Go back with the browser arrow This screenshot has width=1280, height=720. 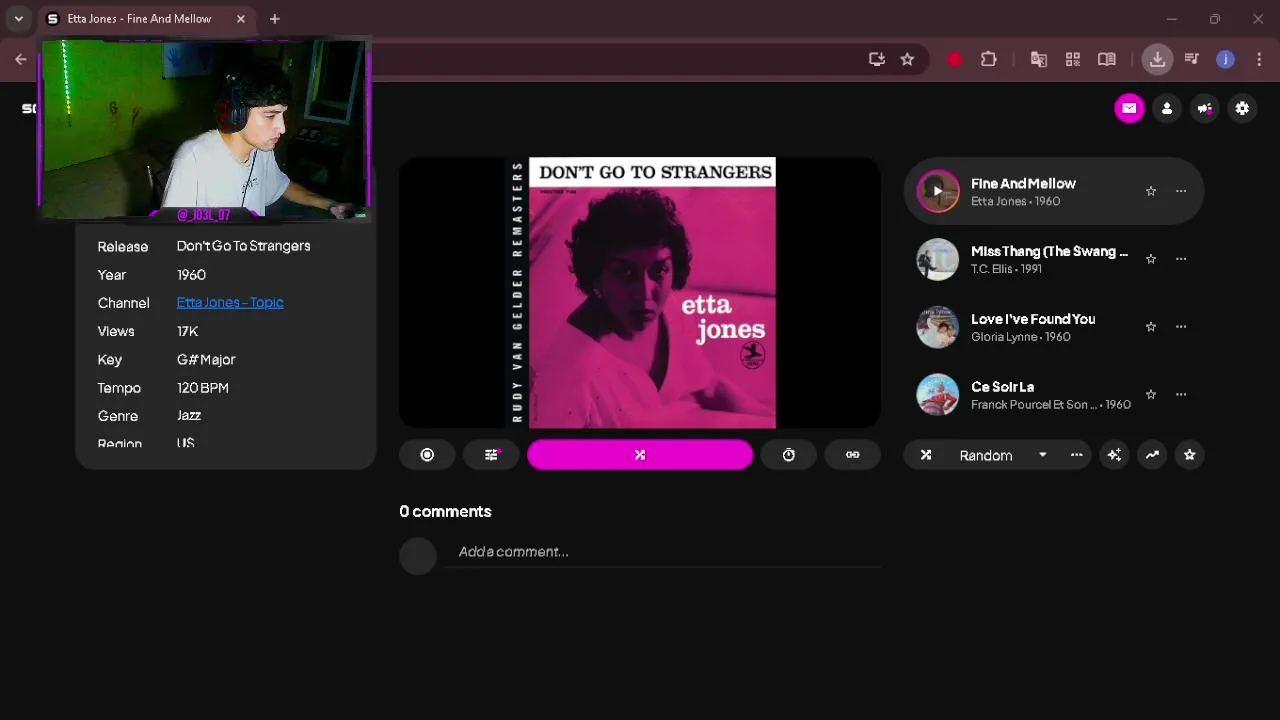pos(21,60)
